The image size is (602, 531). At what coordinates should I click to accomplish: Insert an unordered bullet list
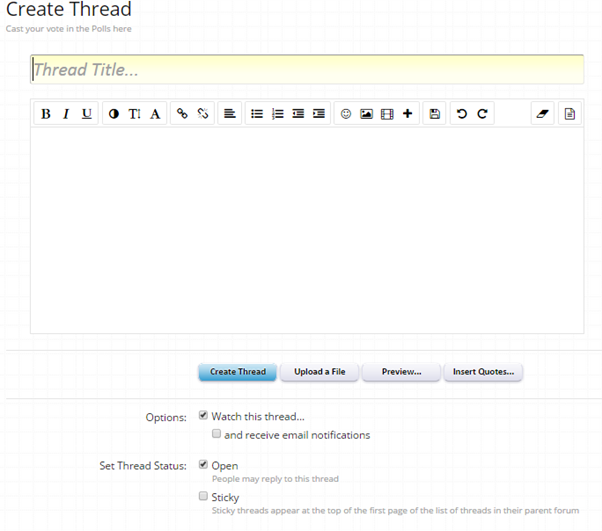(257, 114)
